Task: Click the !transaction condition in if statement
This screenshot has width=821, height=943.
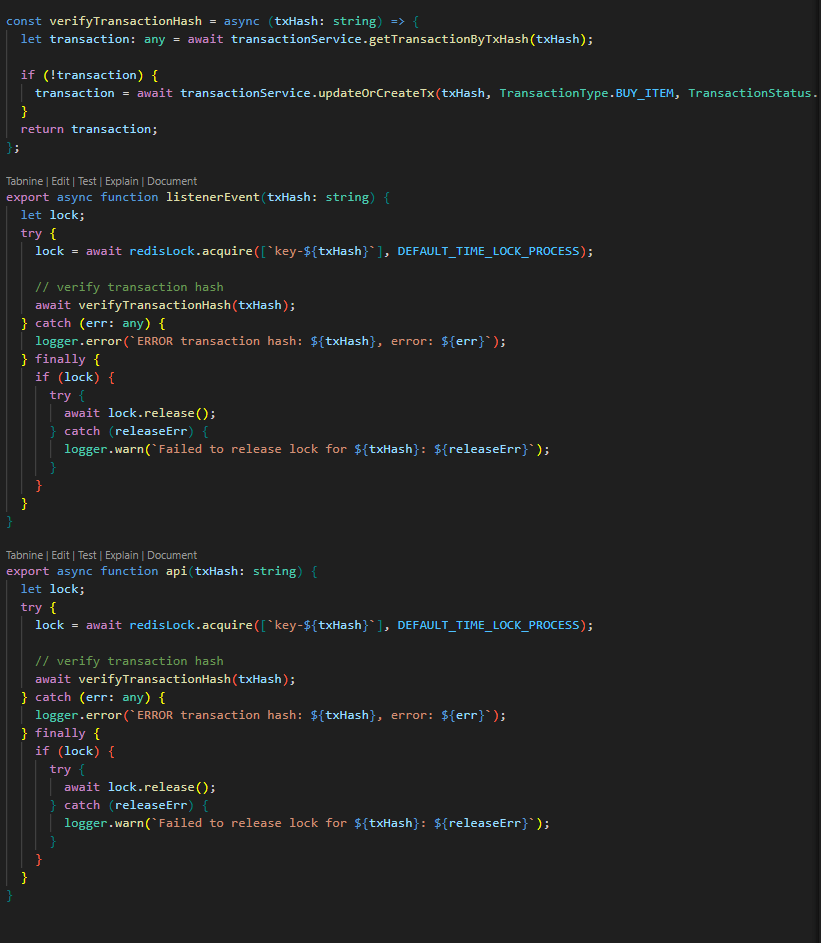Action: tap(93, 75)
